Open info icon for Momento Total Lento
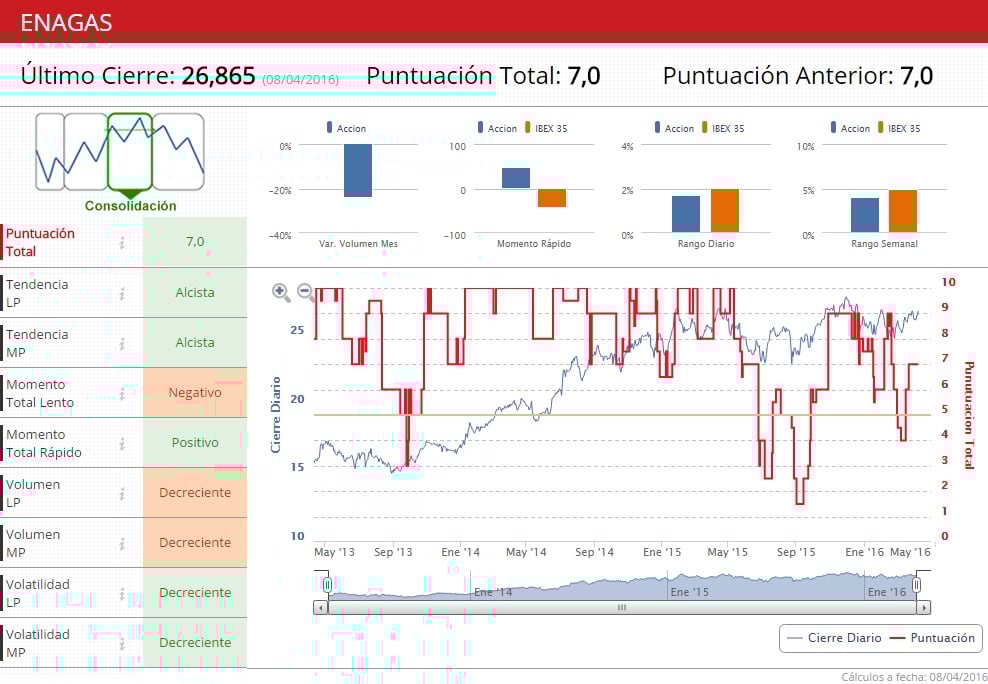Screen dimensions: 988x684 (122, 394)
